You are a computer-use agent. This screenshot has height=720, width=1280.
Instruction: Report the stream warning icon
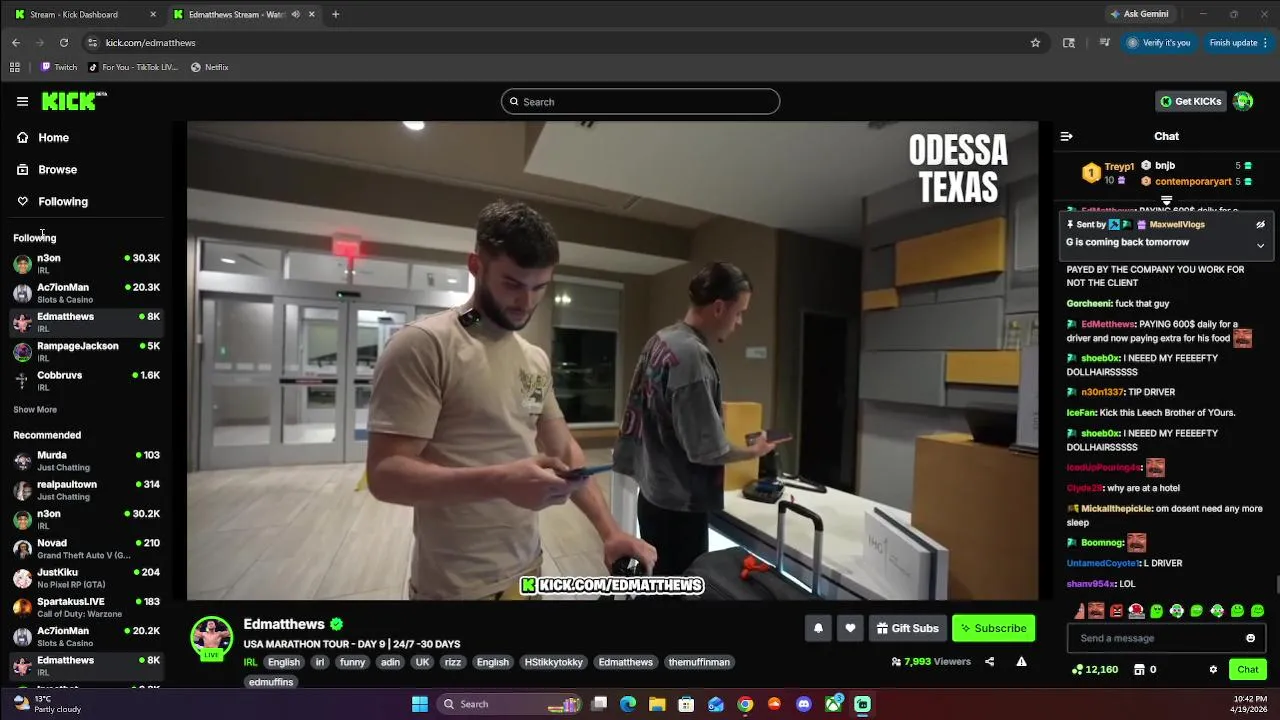tap(1021, 662)
